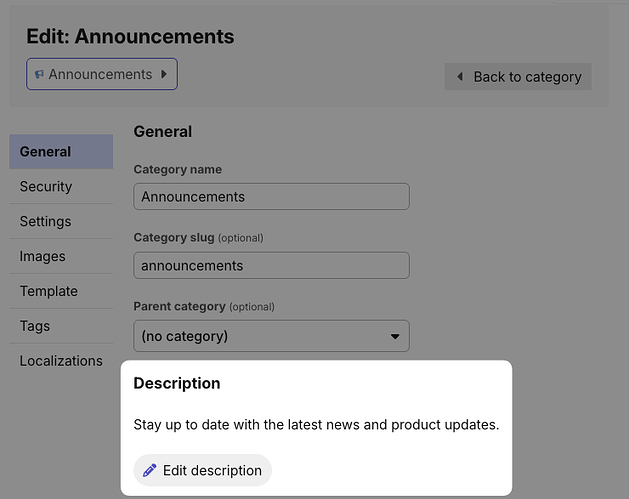Click the Announcements category badge
Image resolution: width=629 pixels, height=499 pixels.
tap(102, 74)
